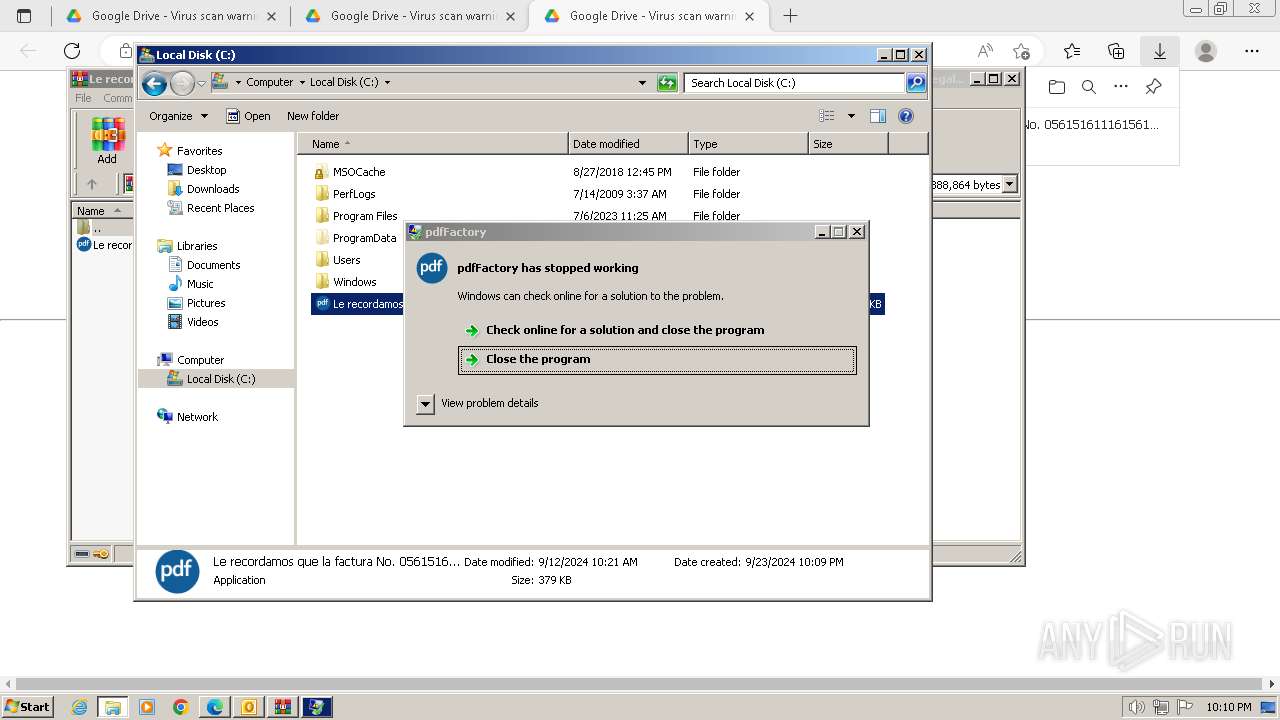Image resolution: width=1280 pixels, height=720 pixels.
Task: Open Edge Collections icon
Action: point(1116,51)
